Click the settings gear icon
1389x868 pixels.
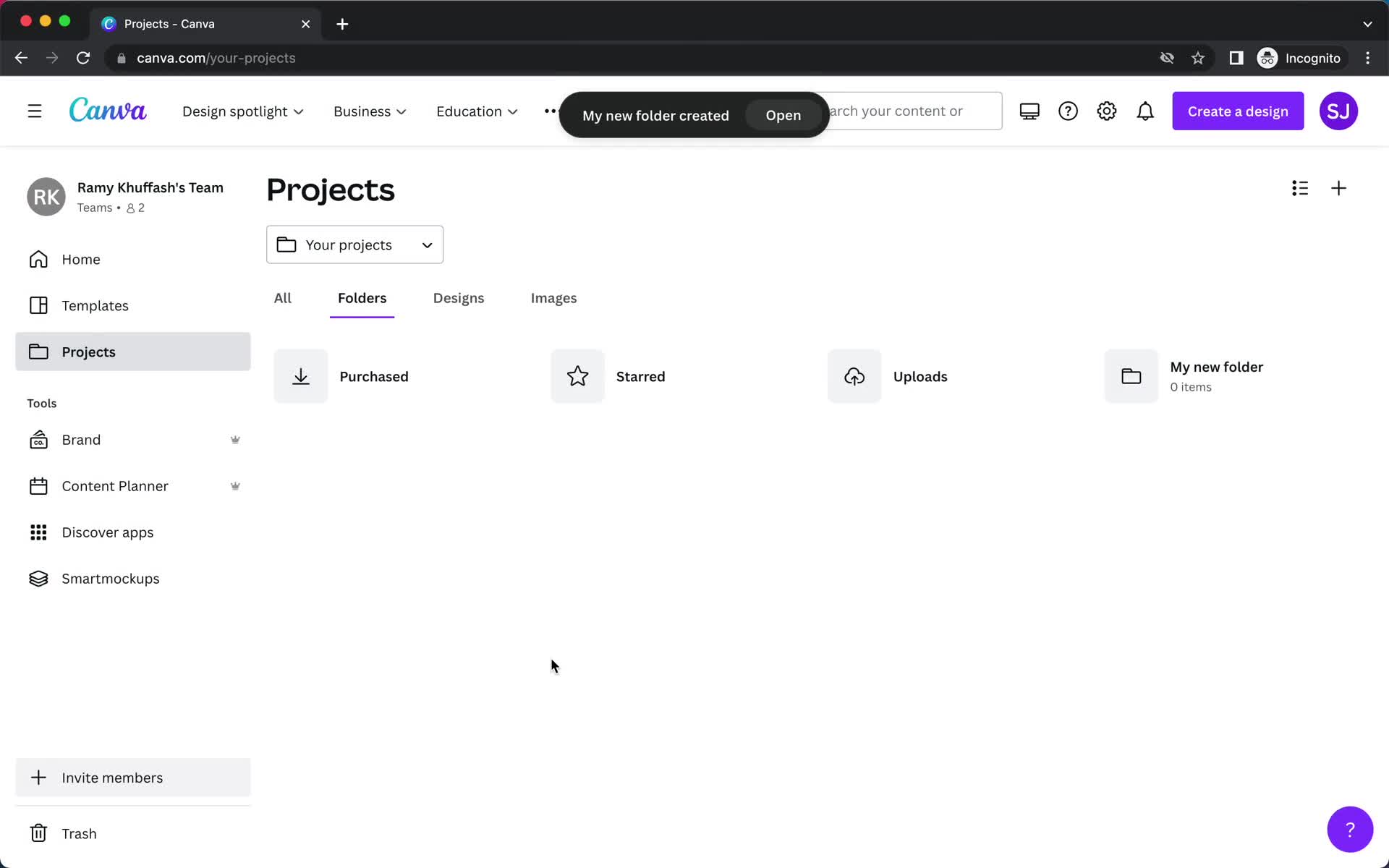coord(1107,111)
